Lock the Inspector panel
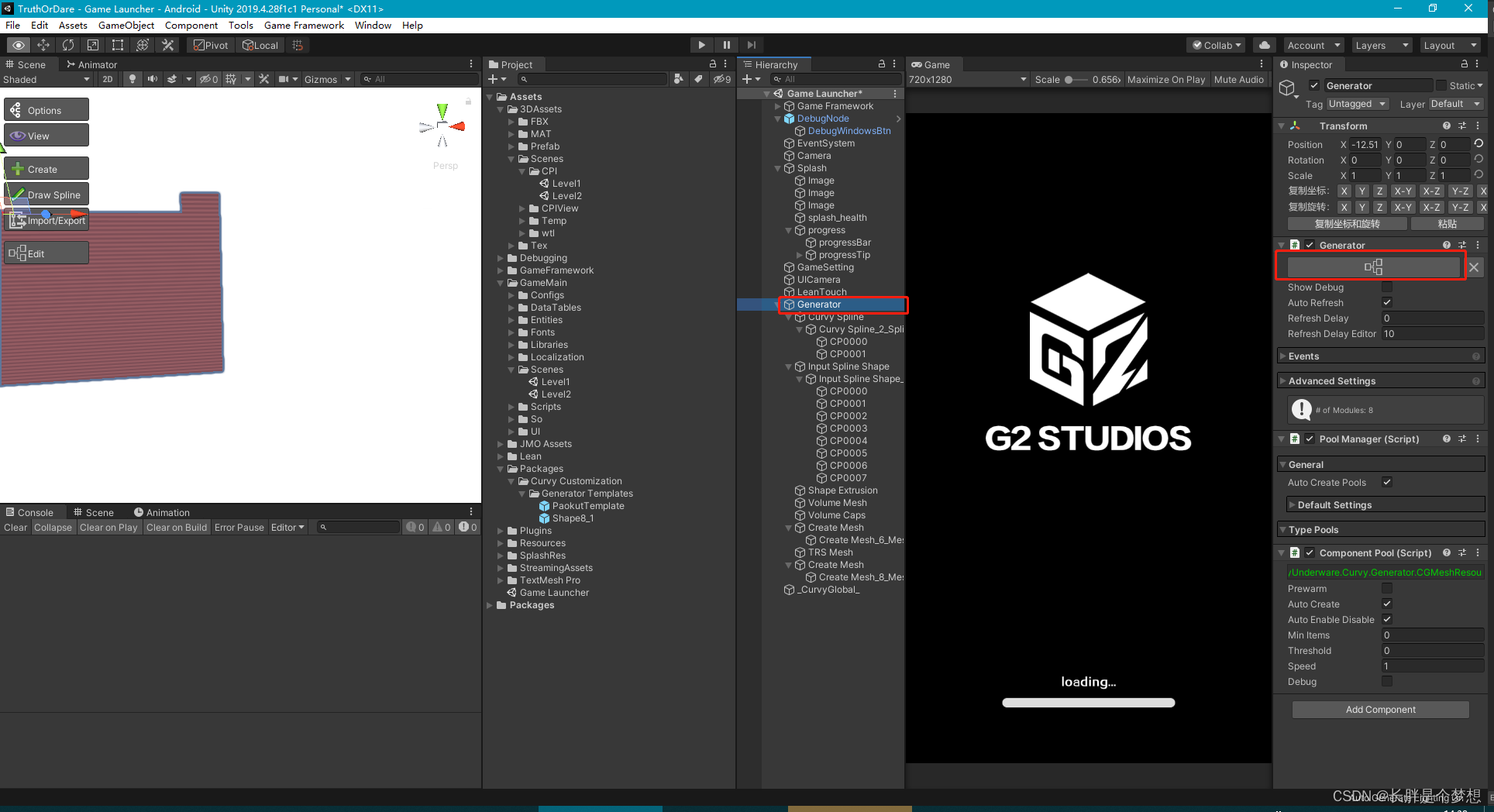Screen dimensions: 1494x812 1465,64
